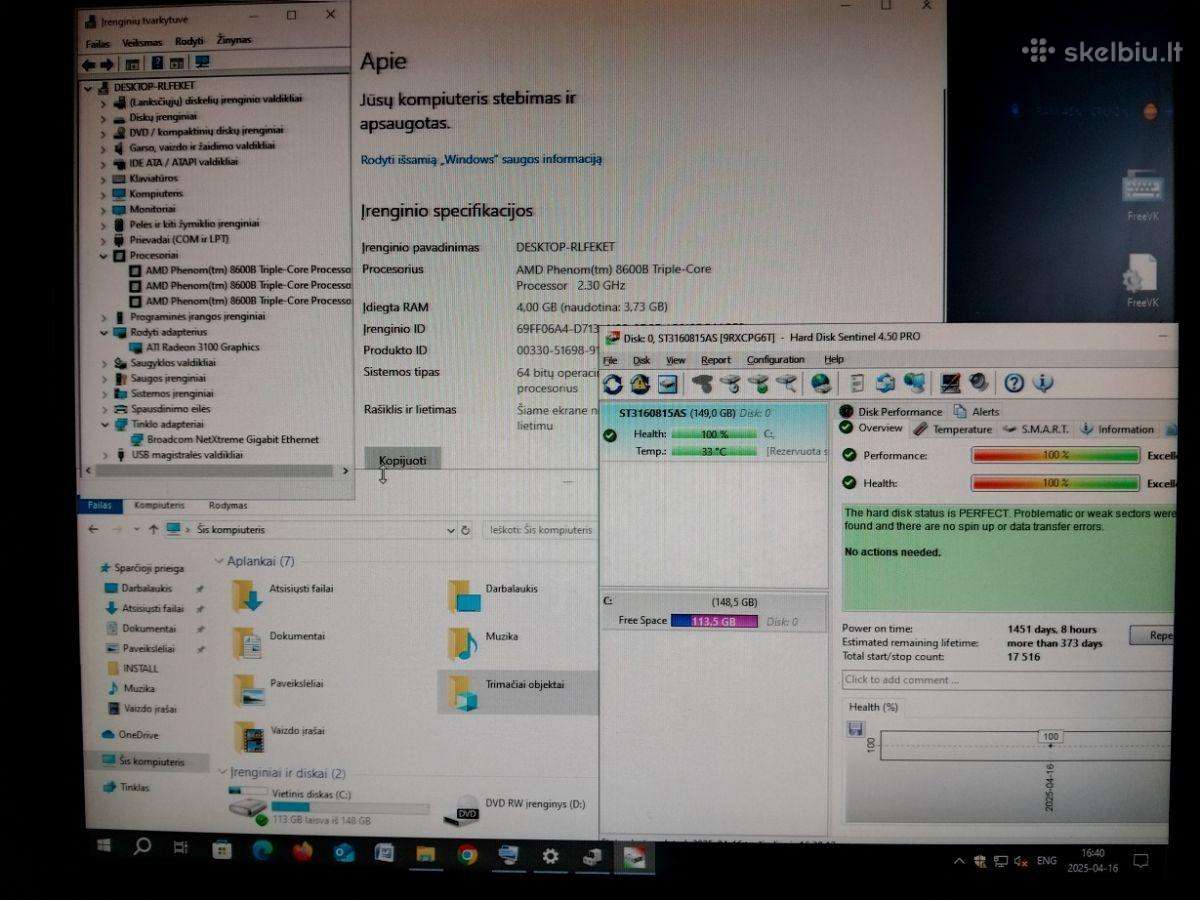Click the Refresh icon in Hard Disk Sentinel toolbar
The height and width of the screenshot is (900, 1200).
pyautogui.click(x=613, y=383)
